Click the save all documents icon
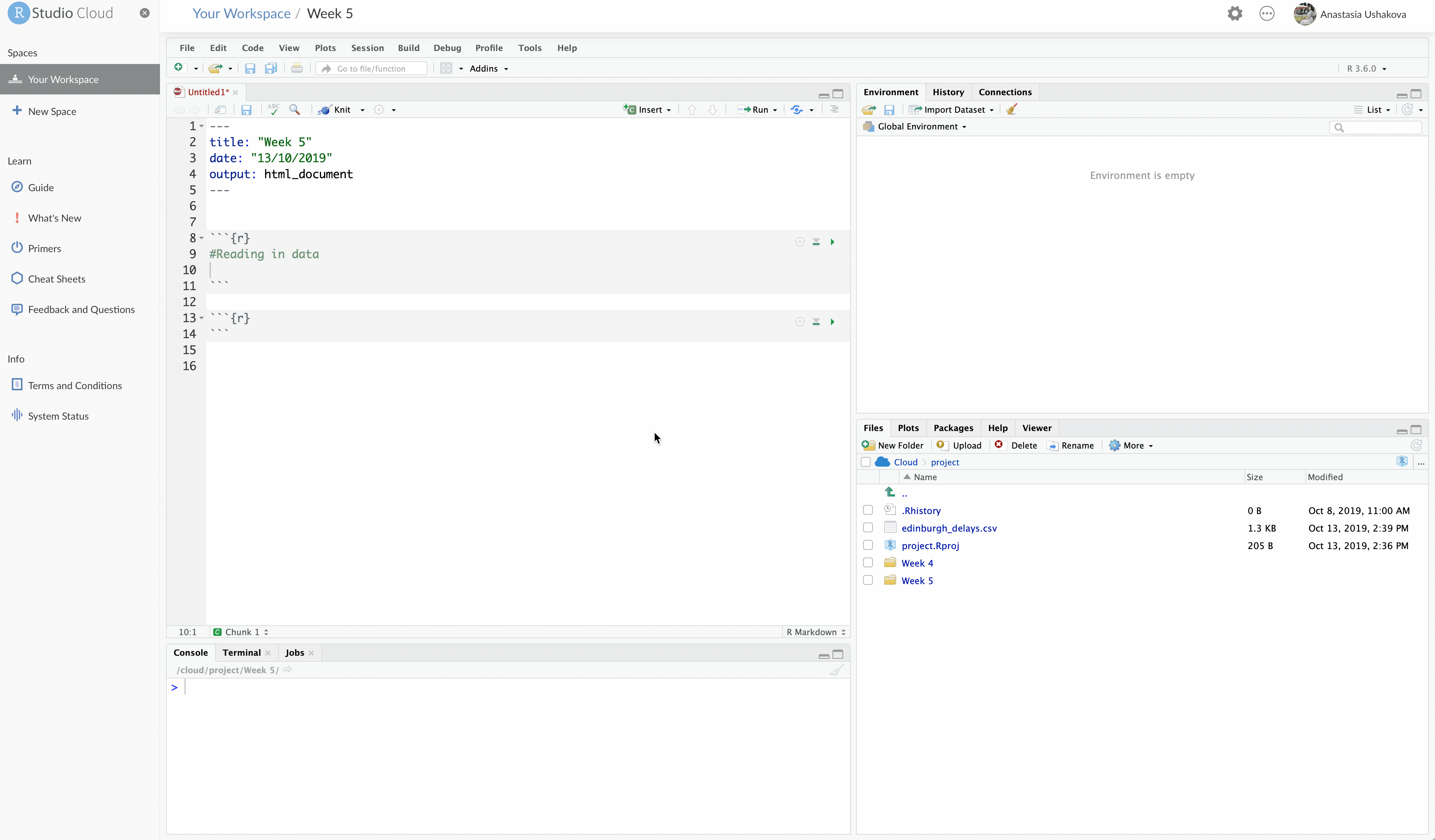Viewport: 1435px width, 840px height. 270,68
